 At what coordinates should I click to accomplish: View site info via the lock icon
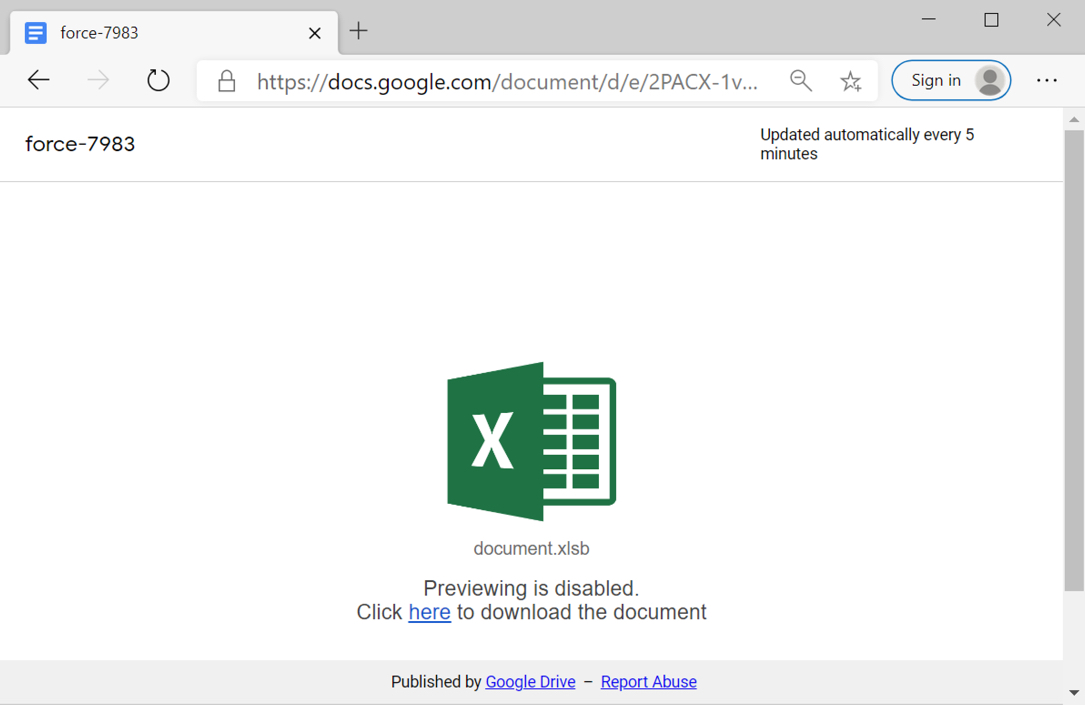(x=226, y=81)
